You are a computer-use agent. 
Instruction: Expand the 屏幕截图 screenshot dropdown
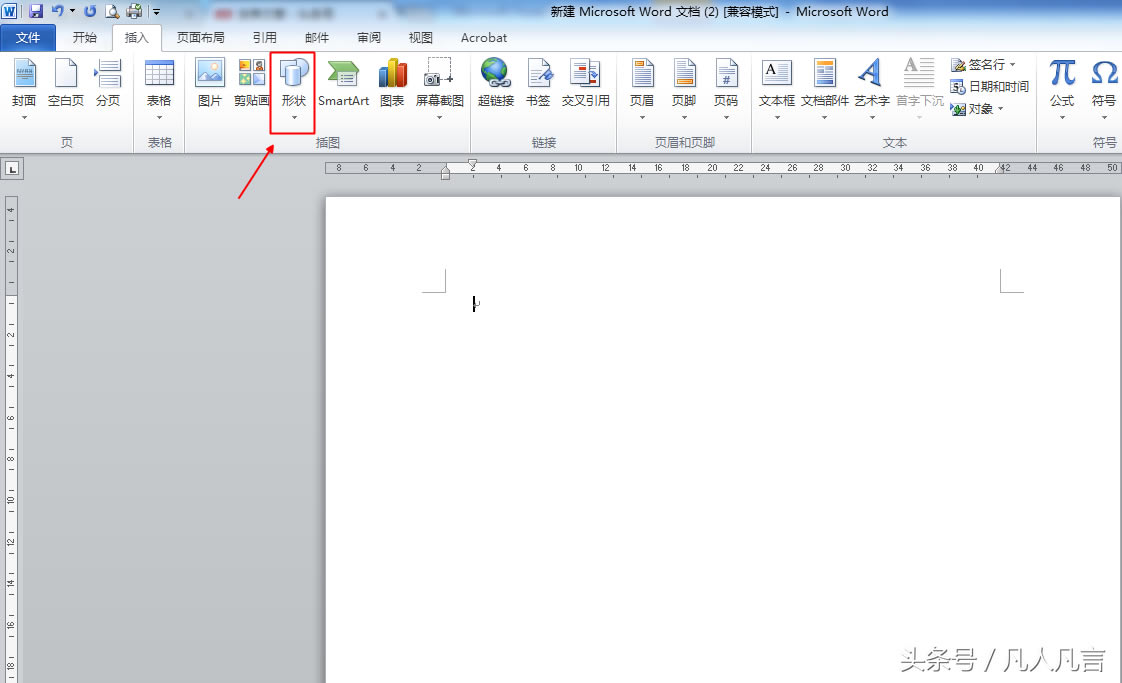point(440,117)
